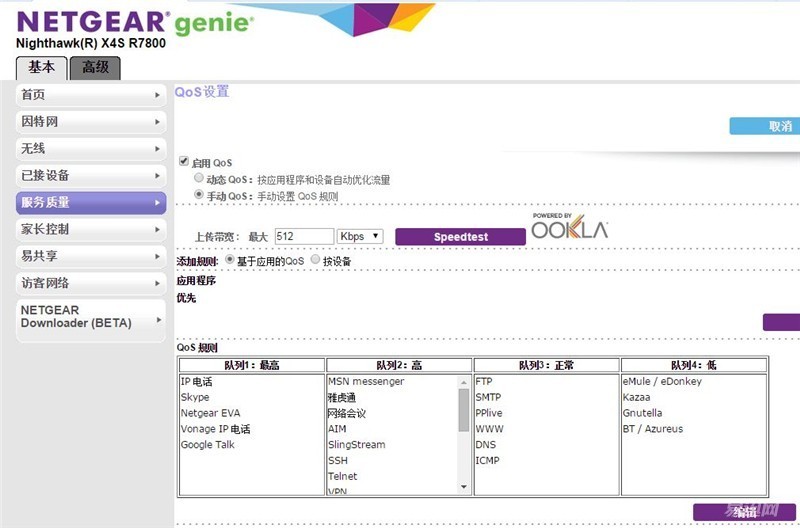
Task: Select Vonage IP 电话 entry
Action: pyautogui.click(x=215, y=429)
